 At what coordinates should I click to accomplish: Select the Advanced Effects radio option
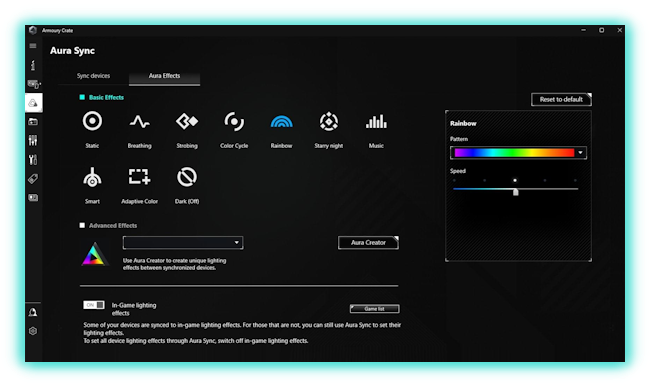click(82, 225)
